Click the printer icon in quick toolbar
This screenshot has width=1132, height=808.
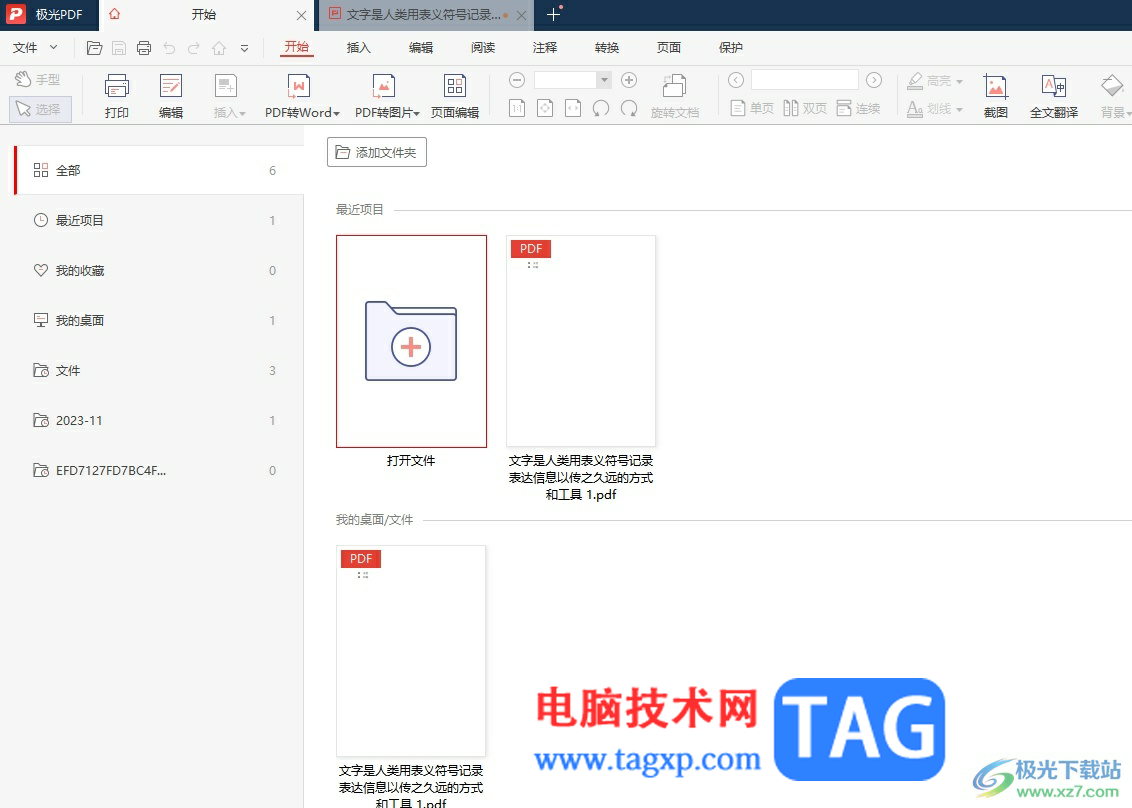(144, 48)
